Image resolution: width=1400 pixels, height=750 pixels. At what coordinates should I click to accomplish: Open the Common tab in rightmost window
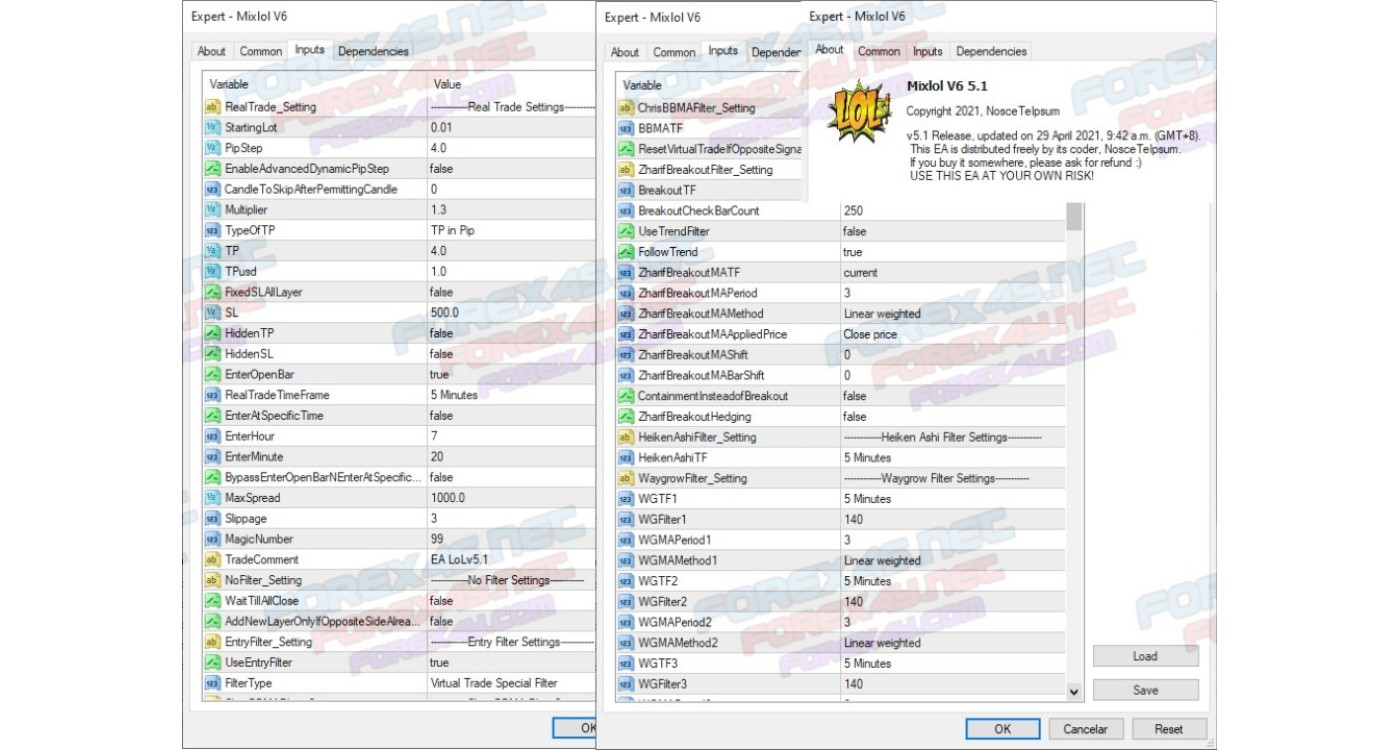[878, 51]
